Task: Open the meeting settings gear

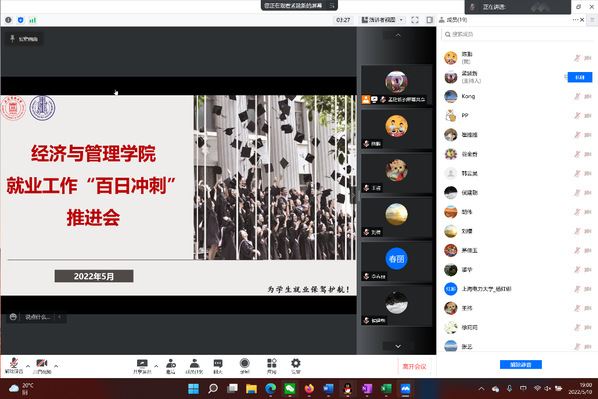Action: [296, 366]
